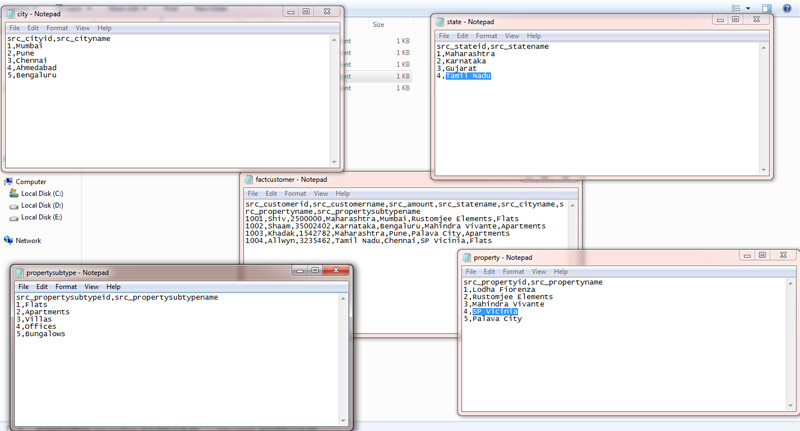
Task: Select Network in Explorer navigation pane
Action: coord(28,241)
